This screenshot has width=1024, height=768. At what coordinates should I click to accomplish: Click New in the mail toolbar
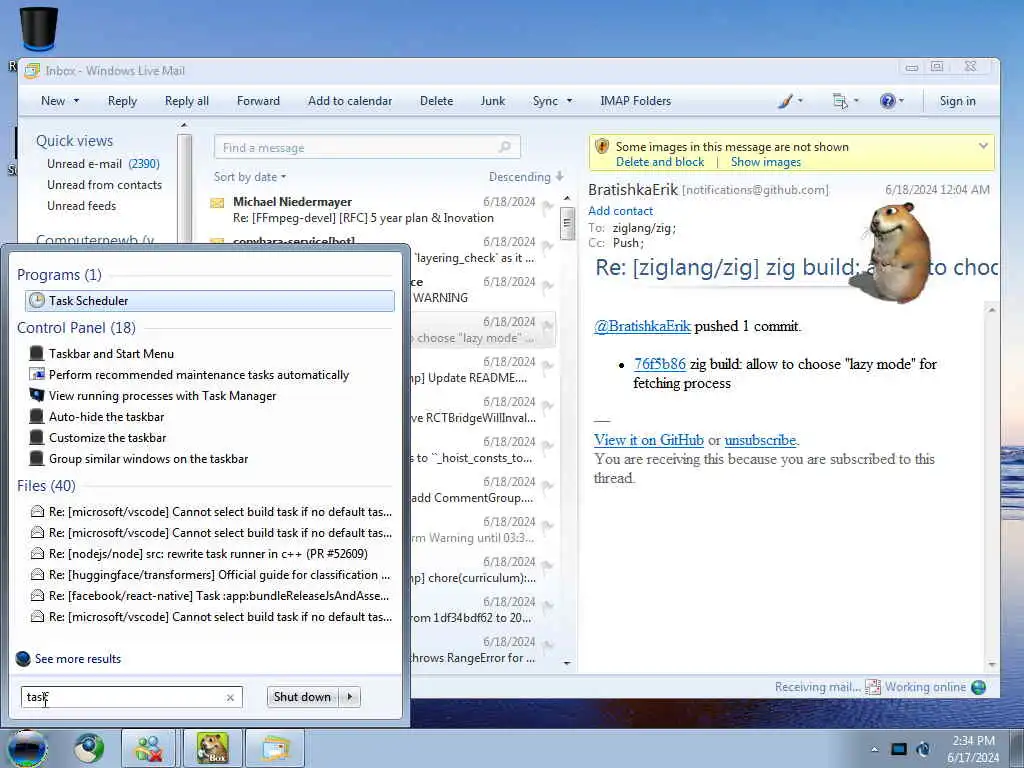tap(53, 101)
